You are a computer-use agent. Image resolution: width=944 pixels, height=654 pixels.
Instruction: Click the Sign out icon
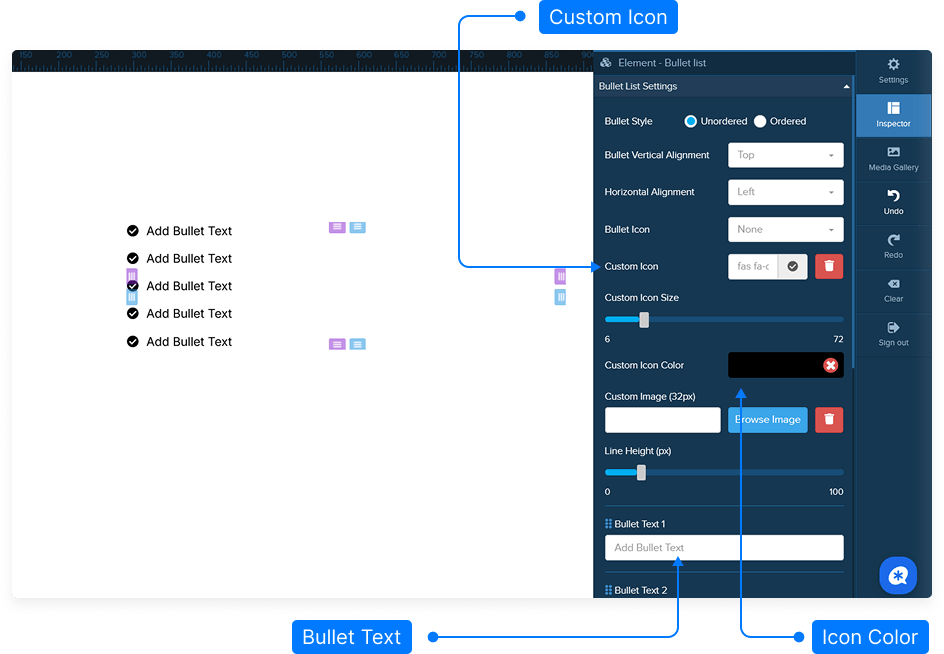(x=893, y=328)
